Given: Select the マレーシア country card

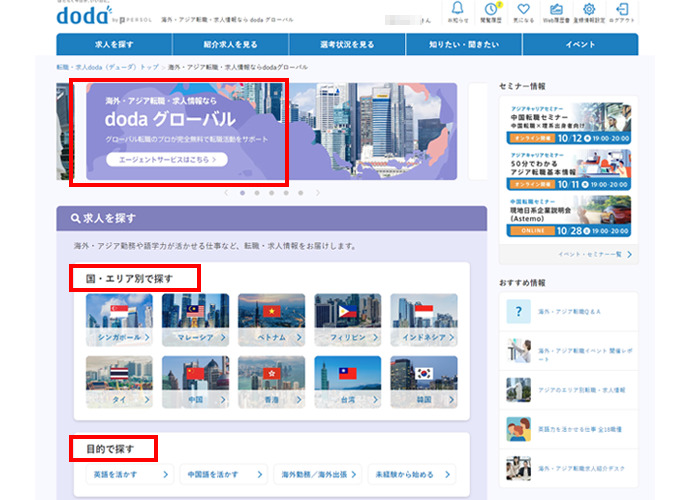Looking at the screenshot, I should [x=195, y=320].
